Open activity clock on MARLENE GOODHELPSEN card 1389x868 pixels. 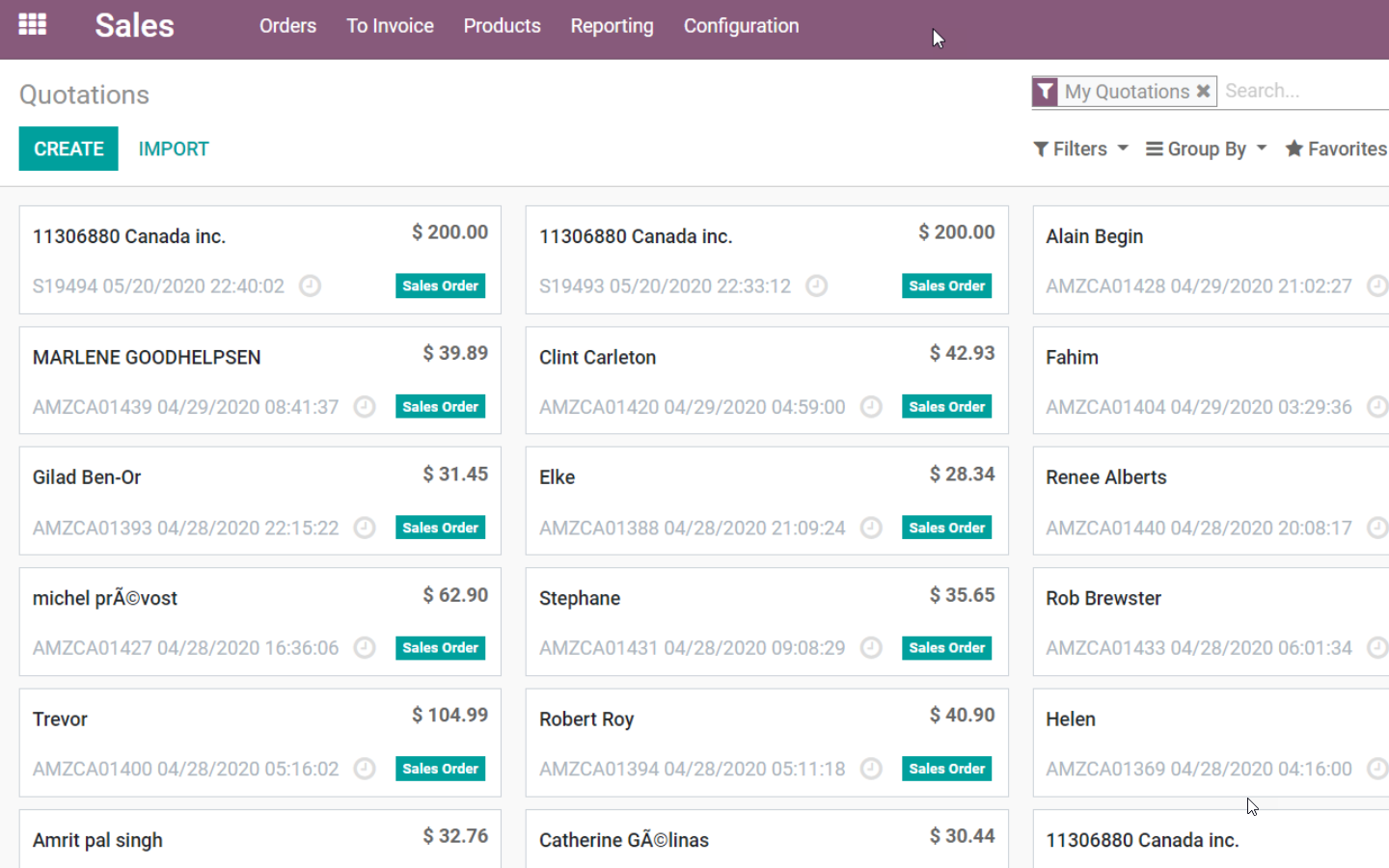click(x=365, y=407)
